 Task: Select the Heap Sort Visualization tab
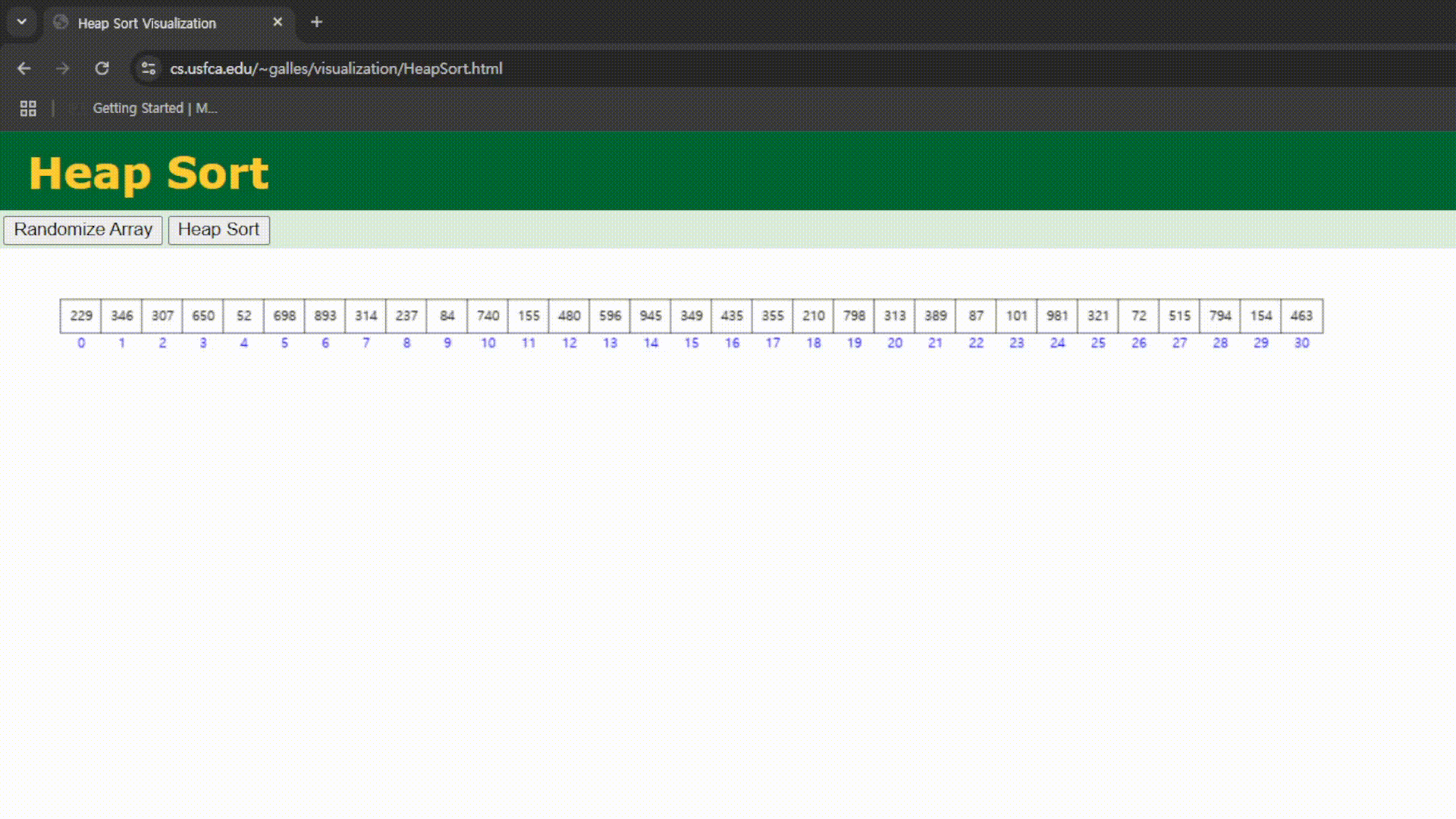pos(147,24)
